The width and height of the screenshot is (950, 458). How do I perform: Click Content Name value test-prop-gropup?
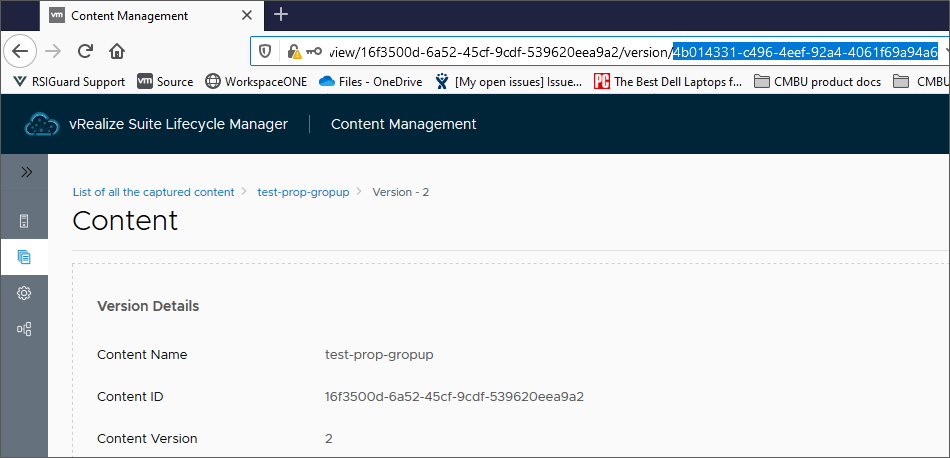379,355
